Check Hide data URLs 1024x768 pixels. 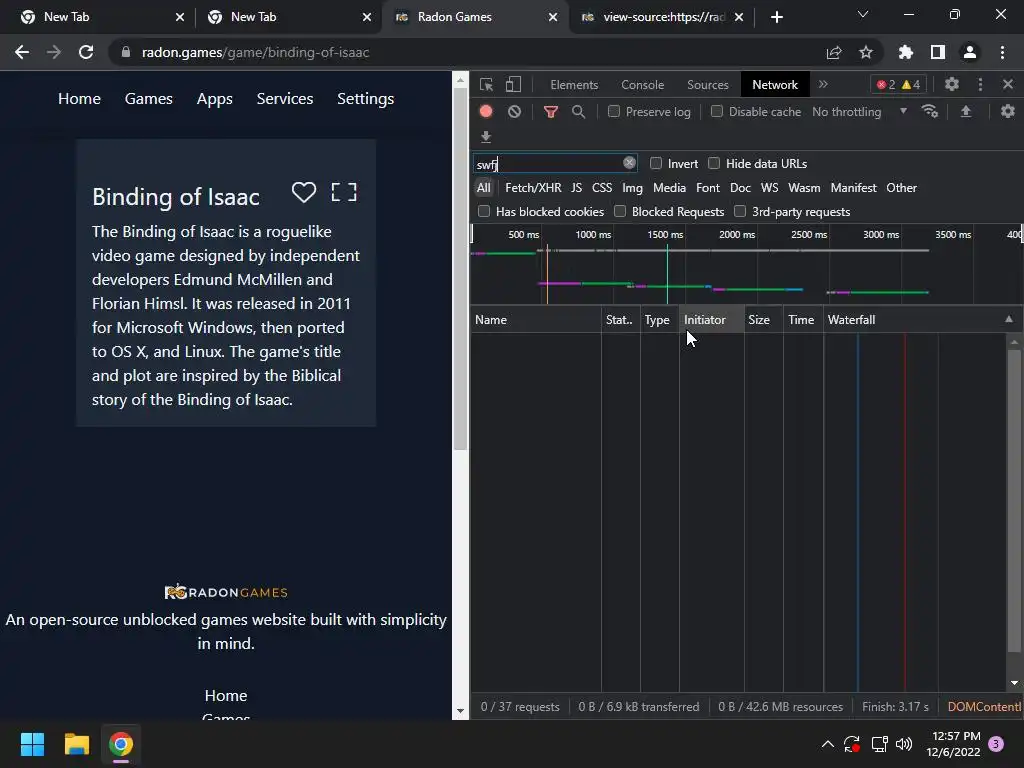[714, 163]
